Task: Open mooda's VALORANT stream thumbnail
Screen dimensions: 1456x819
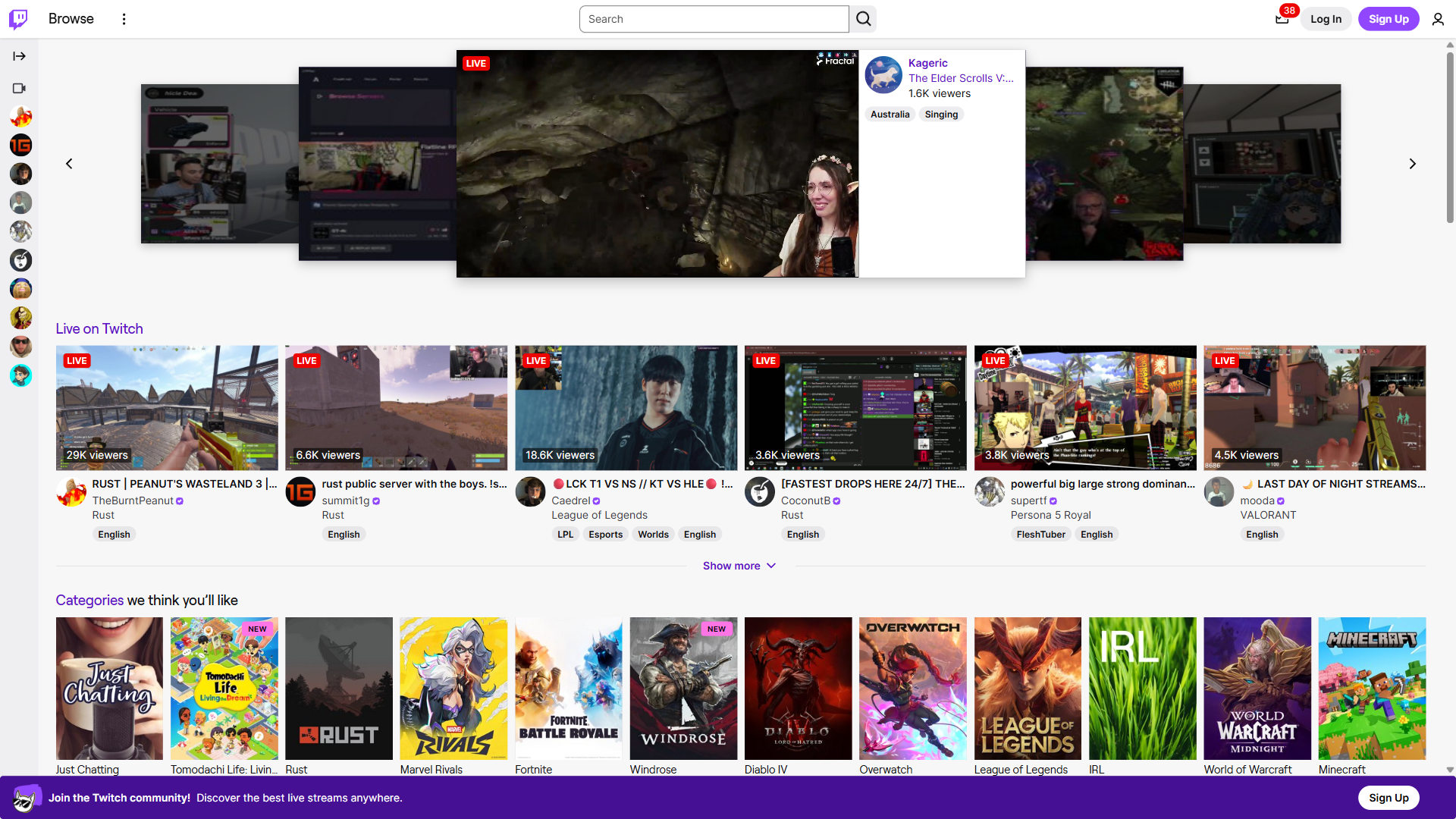Action: 1315,408
